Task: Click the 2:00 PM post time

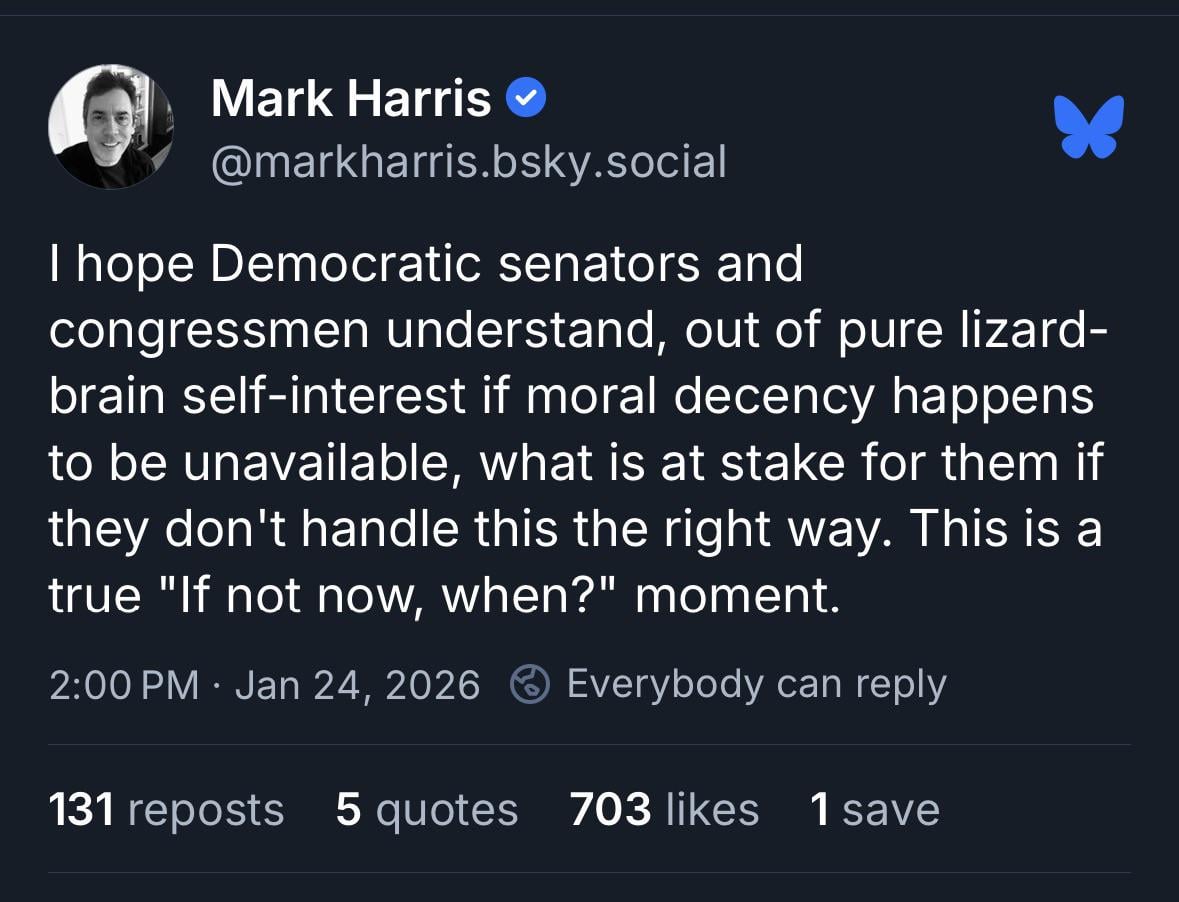Action: 123,686
